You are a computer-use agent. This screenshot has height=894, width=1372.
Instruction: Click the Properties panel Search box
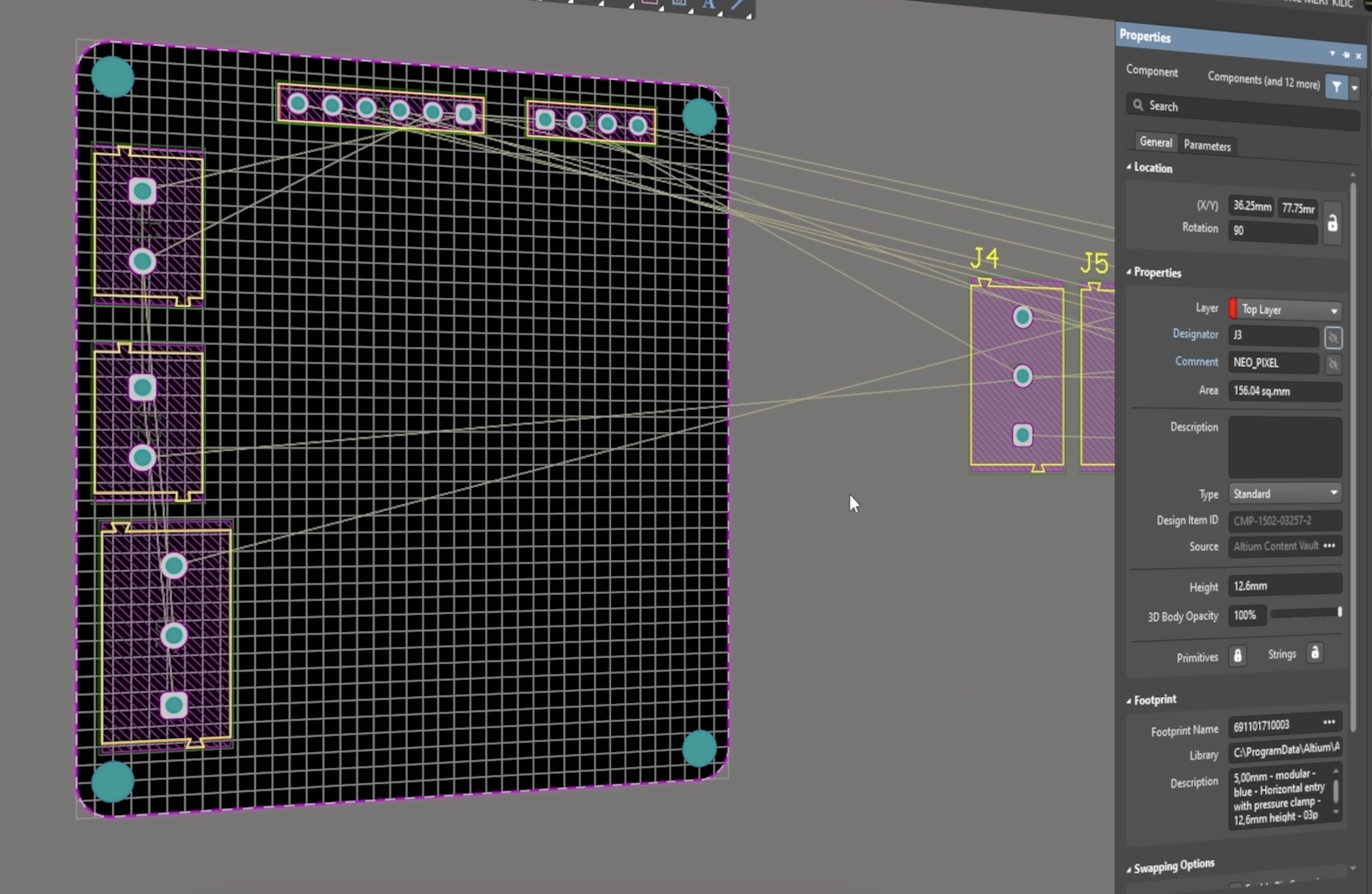click(1242, 108)
